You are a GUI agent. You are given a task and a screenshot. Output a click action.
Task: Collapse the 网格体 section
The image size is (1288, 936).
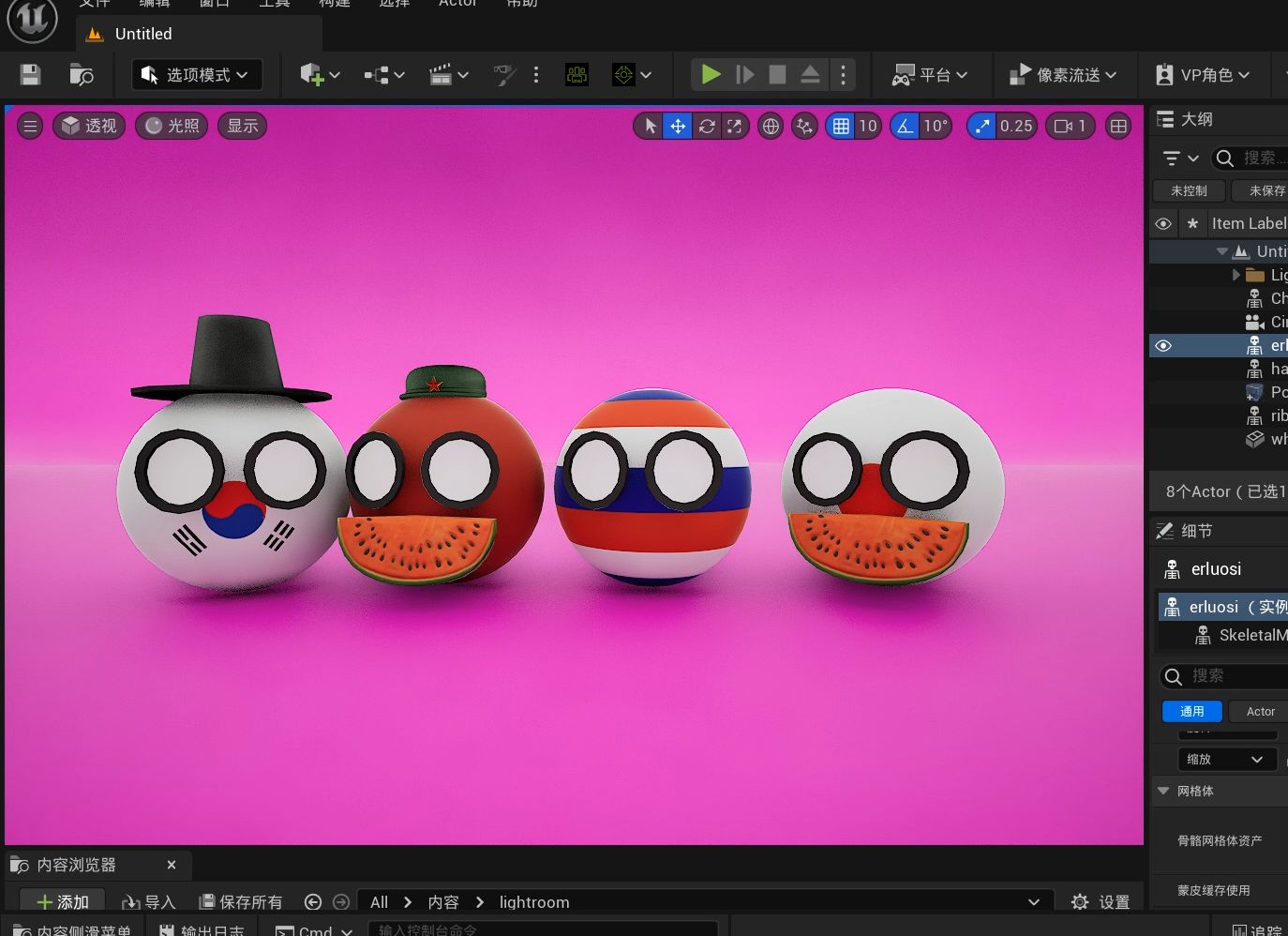point(1163,791)
